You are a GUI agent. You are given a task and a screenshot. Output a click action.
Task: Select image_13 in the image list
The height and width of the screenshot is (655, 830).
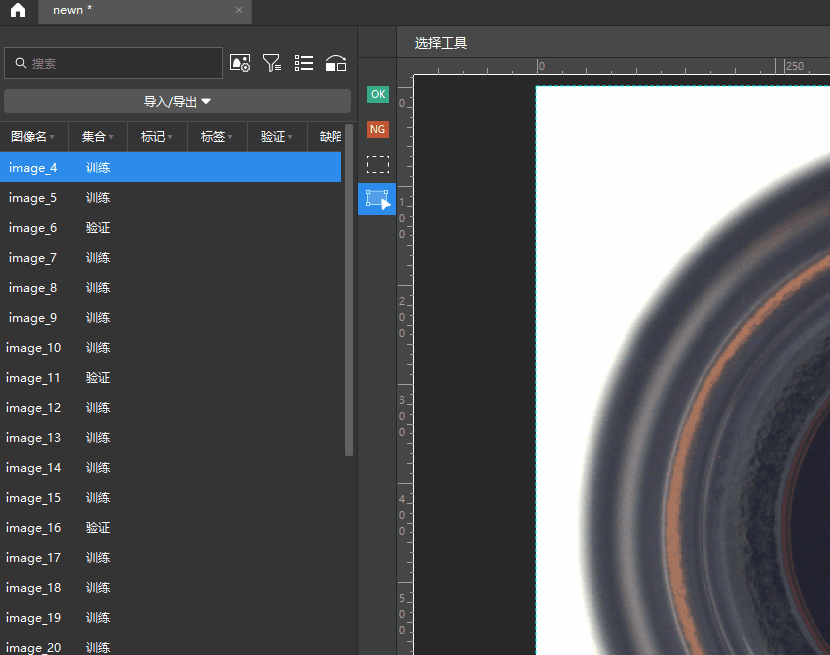(x=170, y=437)
